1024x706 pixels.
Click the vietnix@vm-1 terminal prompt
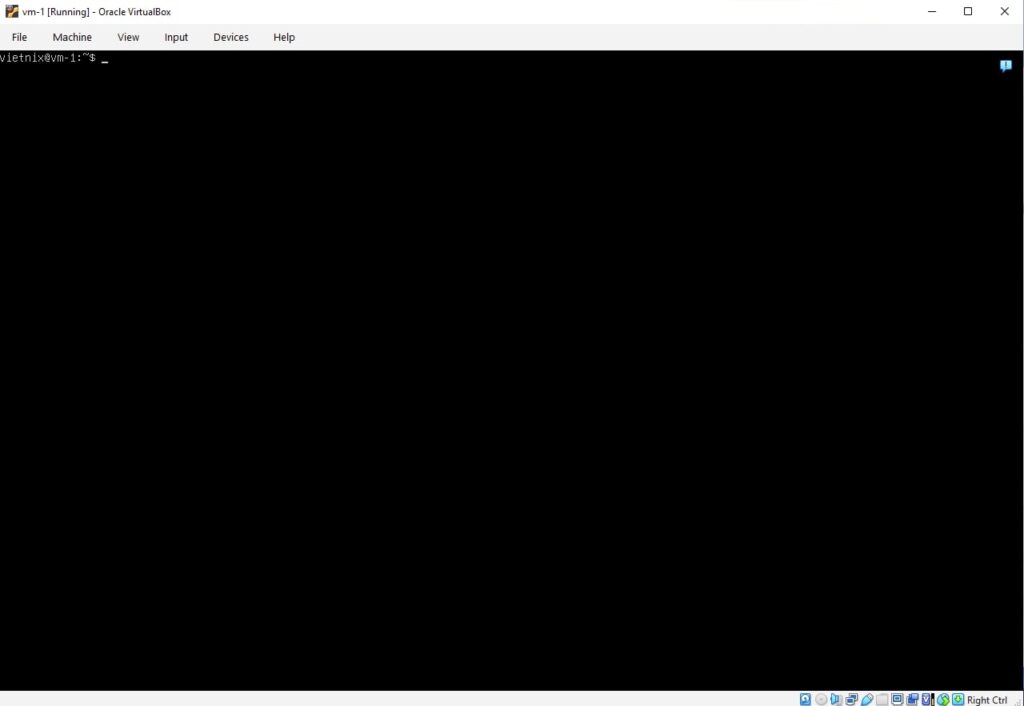click(48, 58)
